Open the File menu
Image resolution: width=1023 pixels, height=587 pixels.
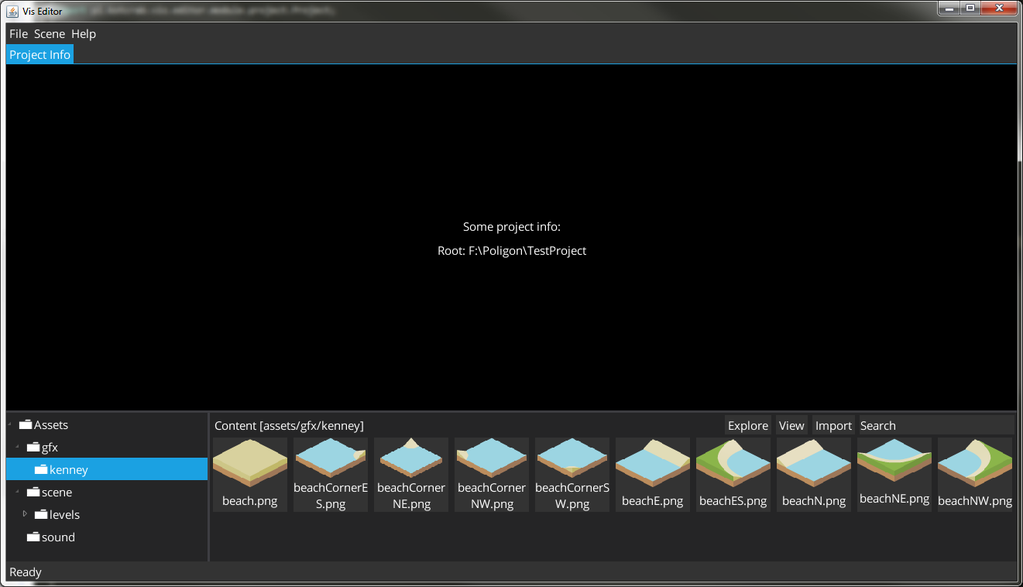click(18, 34)
